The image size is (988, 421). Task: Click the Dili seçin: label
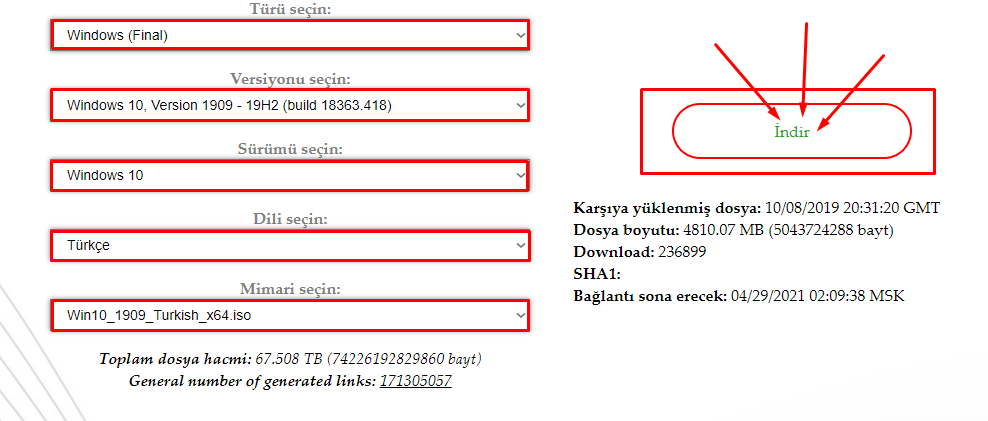[290, 219]
